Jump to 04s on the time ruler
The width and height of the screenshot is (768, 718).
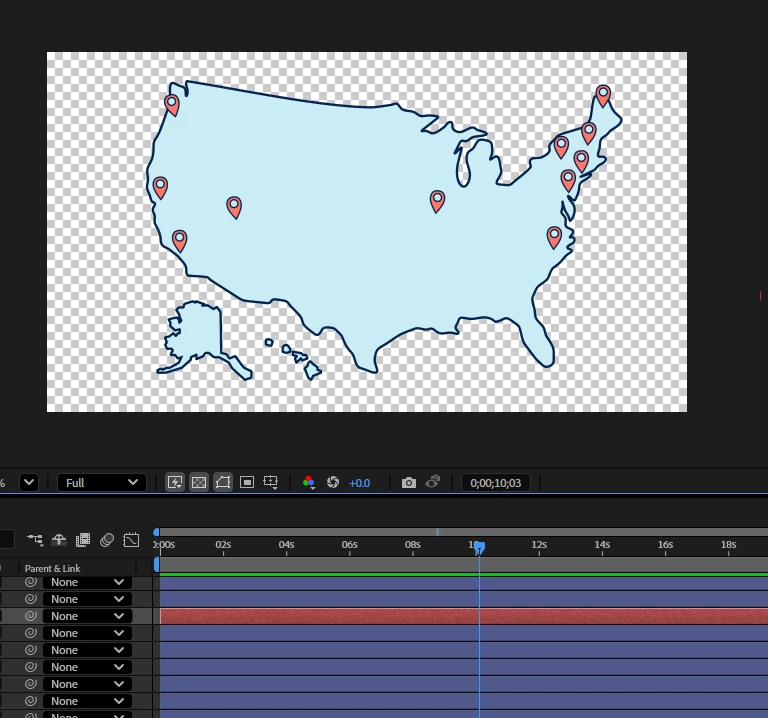(x=287, y=545)
